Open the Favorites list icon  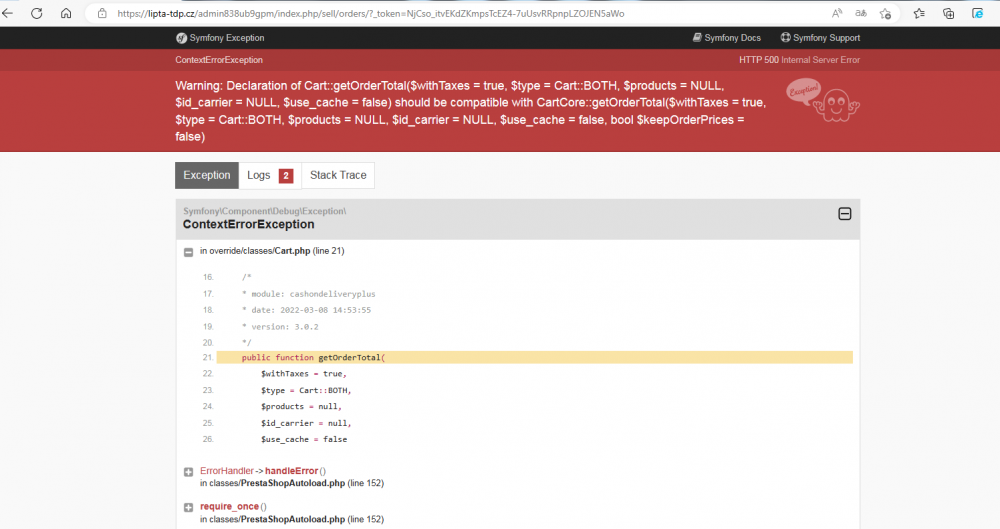pyautogui.click(x=919, y=13)
